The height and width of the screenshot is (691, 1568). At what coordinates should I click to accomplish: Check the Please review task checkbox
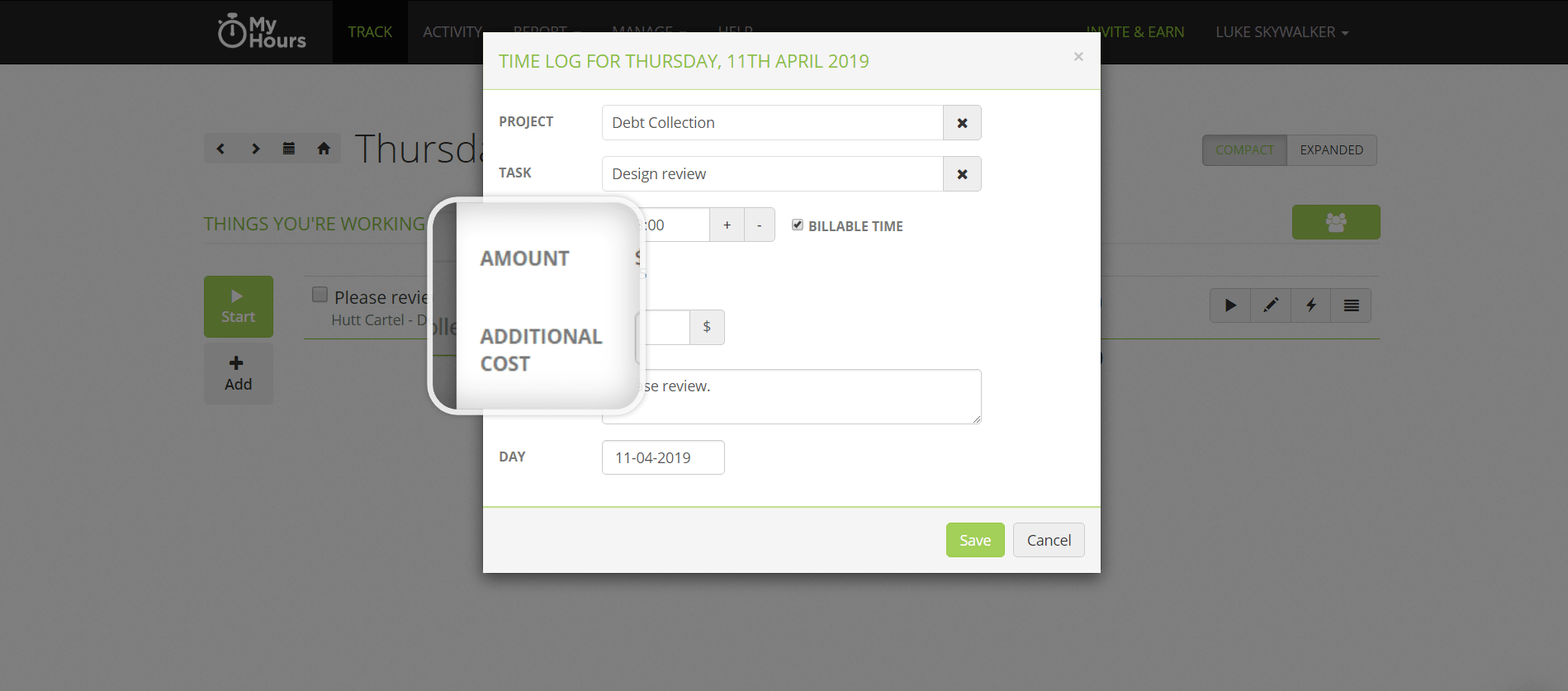pyautogui.click(x=319, y=293)
